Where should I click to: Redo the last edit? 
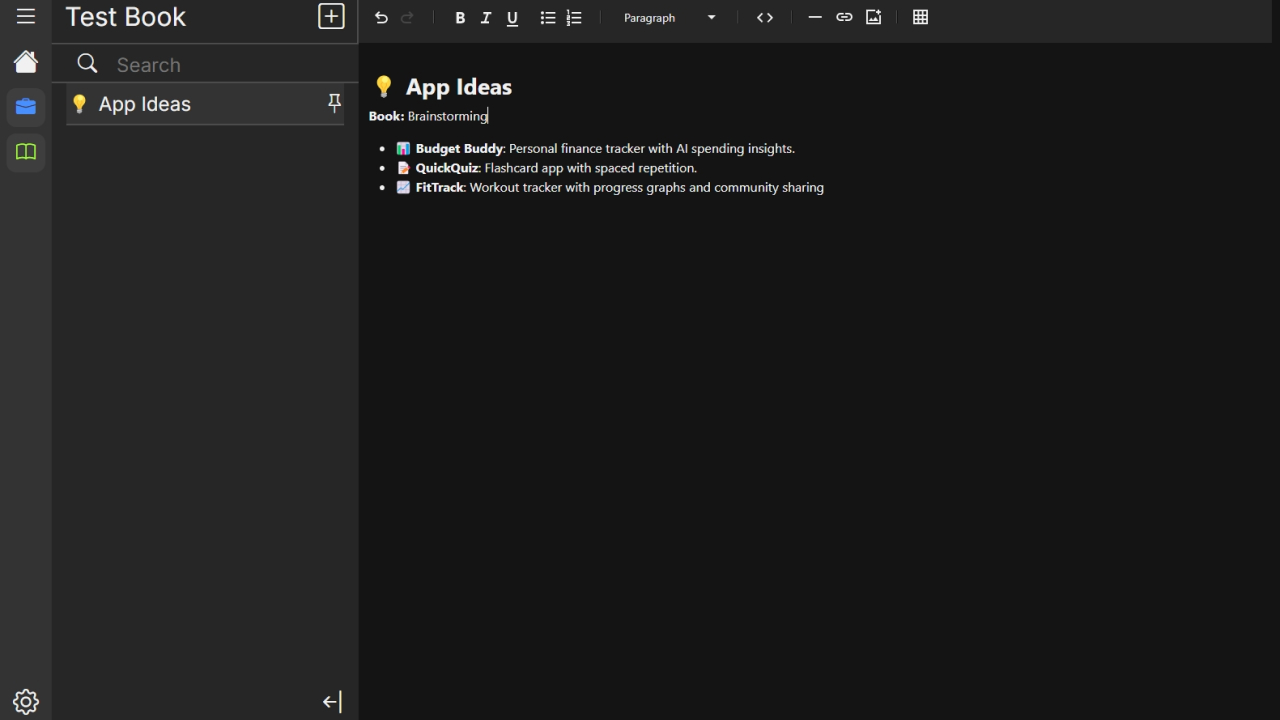point(407,17)
